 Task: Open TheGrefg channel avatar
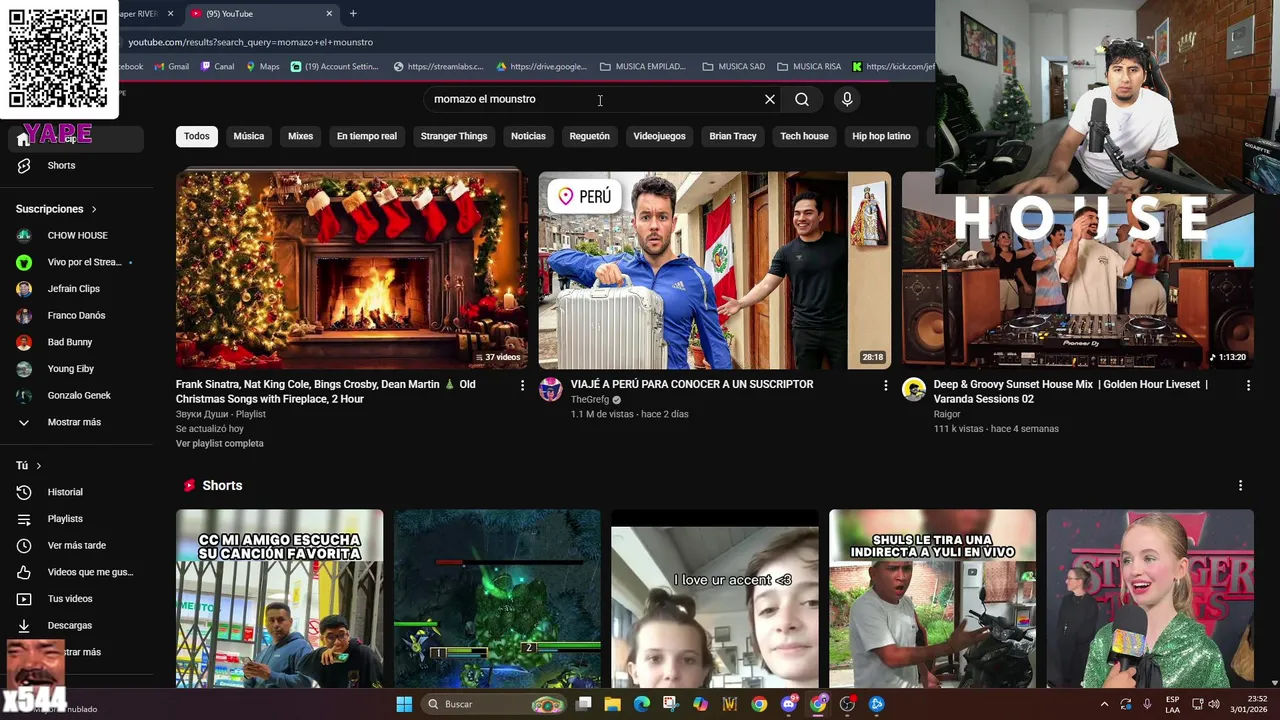pyautogui.click(x=551, y=390)
